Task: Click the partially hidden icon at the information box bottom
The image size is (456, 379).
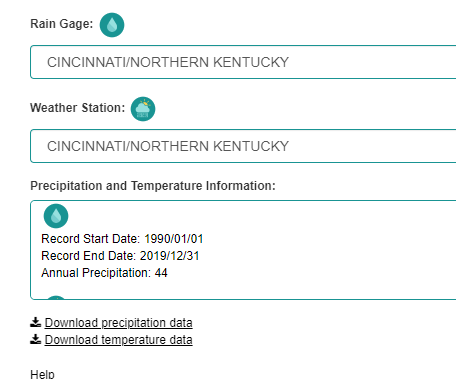Action: pyautogui.click(x=56, y=297)
